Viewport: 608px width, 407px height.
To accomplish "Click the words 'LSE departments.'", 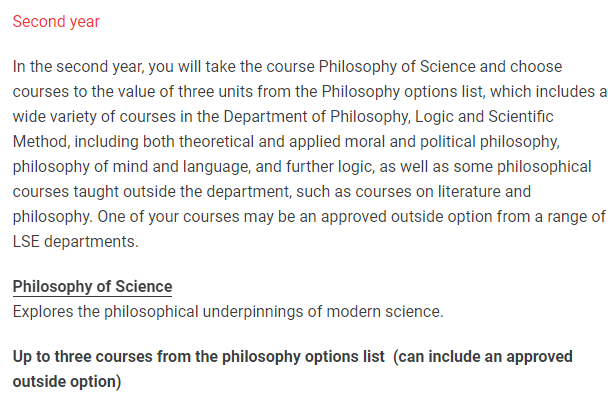I will click(76, 241).
